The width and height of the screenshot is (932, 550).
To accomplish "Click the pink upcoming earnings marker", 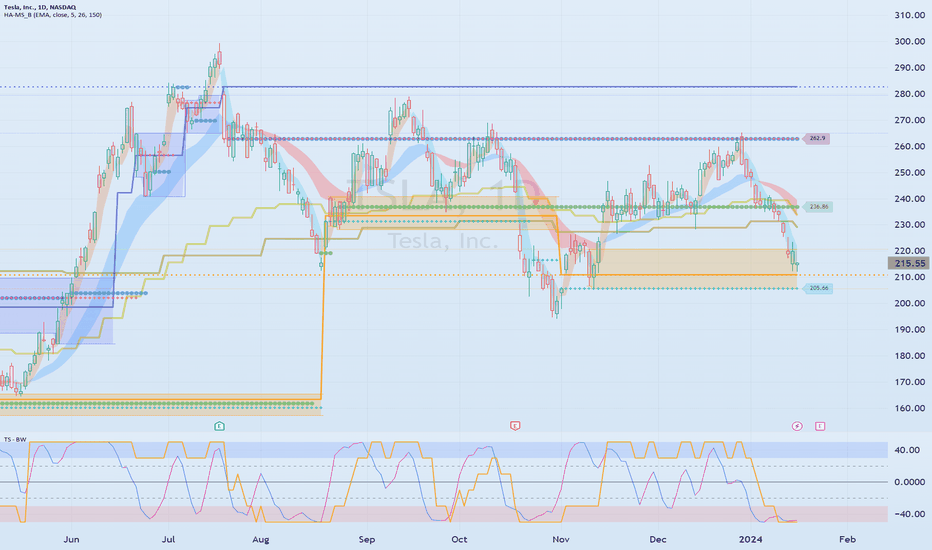I will pos(820,426).
